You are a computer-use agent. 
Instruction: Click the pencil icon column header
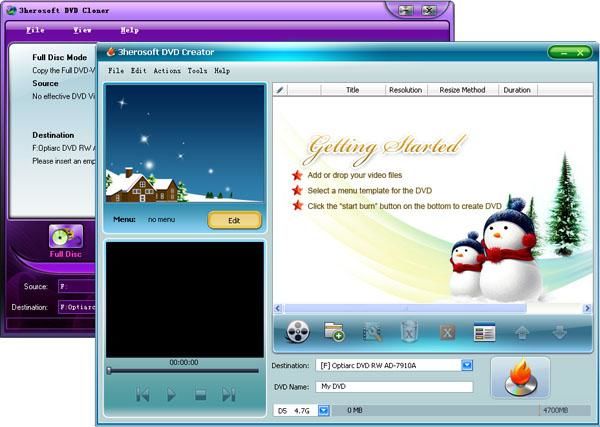(x=280, y=90)
